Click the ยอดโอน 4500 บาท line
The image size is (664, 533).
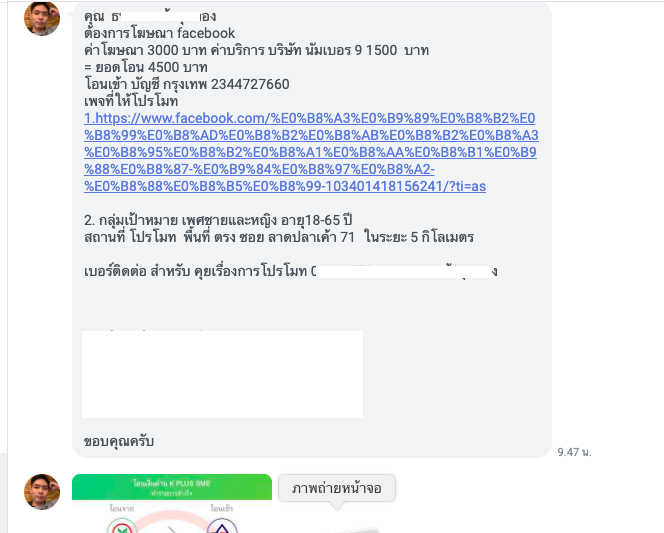coord(146,67)
